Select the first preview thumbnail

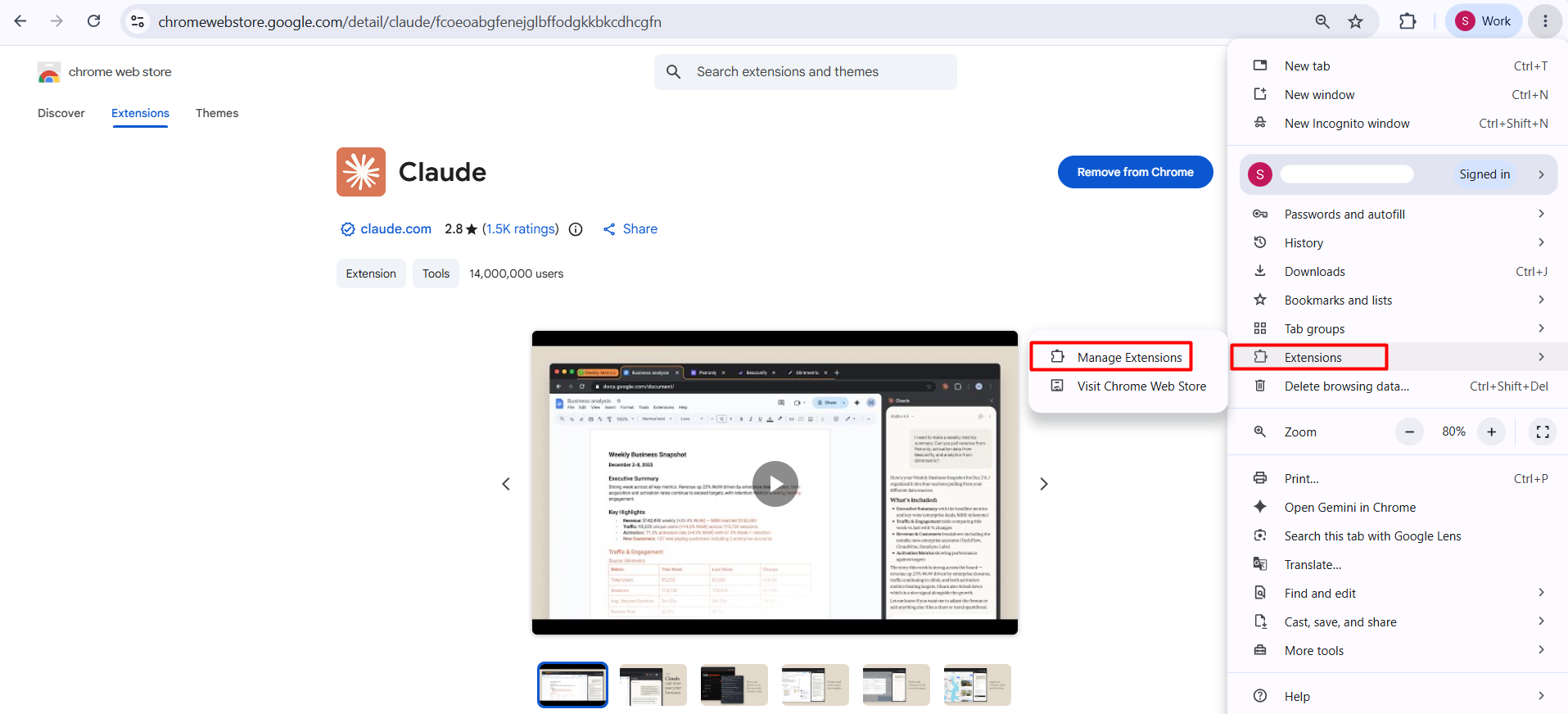click(x=572, y=685)
